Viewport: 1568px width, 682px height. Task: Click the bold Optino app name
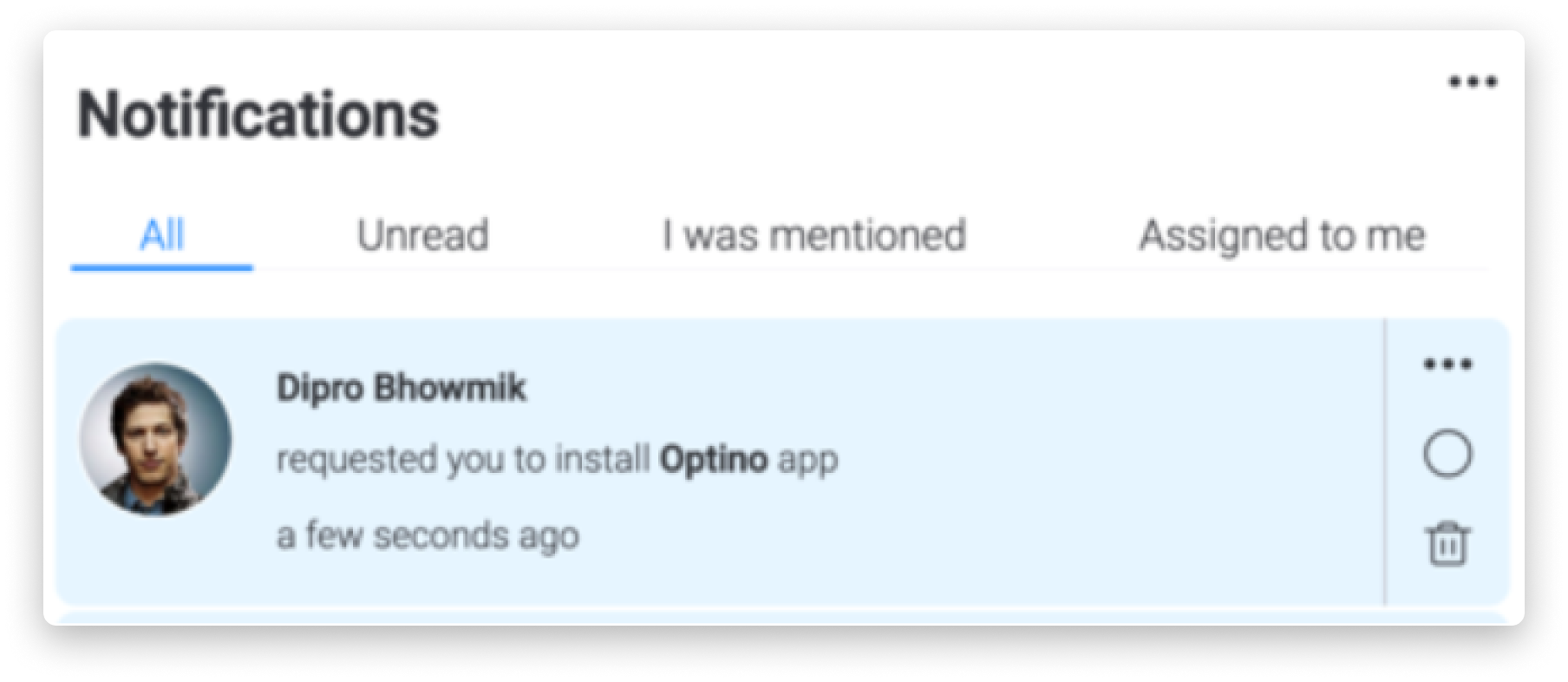(713, 458)
